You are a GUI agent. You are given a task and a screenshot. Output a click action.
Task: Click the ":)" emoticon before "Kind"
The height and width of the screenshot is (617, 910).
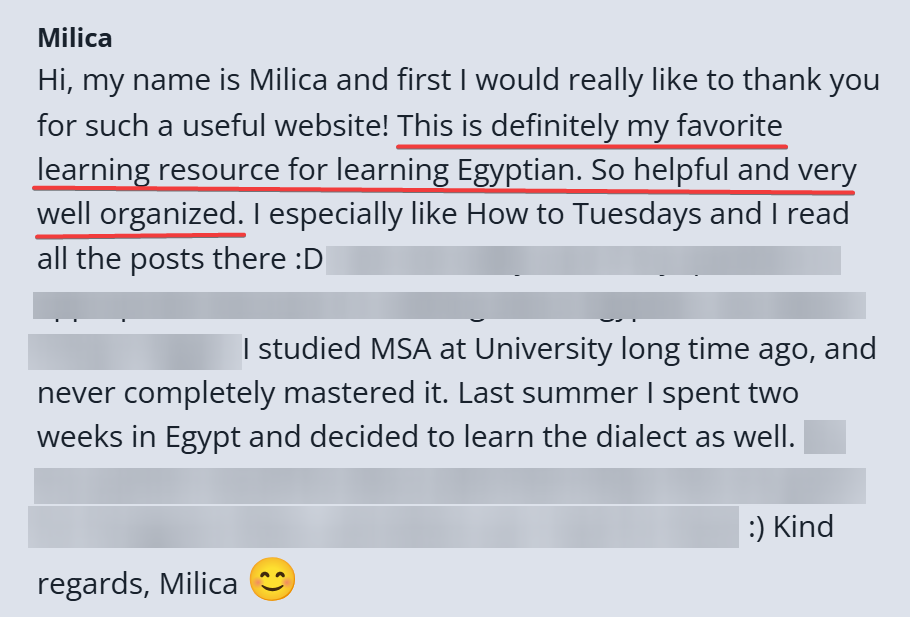point(757,526)
